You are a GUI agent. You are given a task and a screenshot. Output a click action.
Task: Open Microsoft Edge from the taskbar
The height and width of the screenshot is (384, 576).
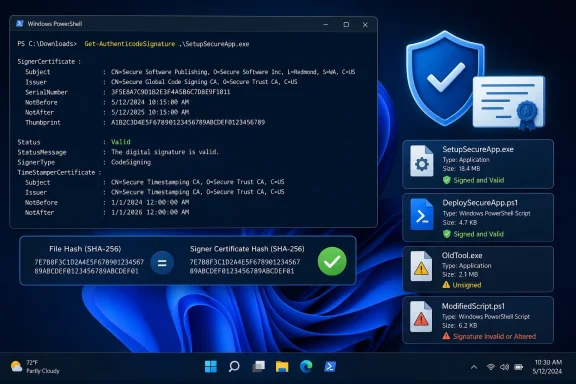tap(306, 366)
